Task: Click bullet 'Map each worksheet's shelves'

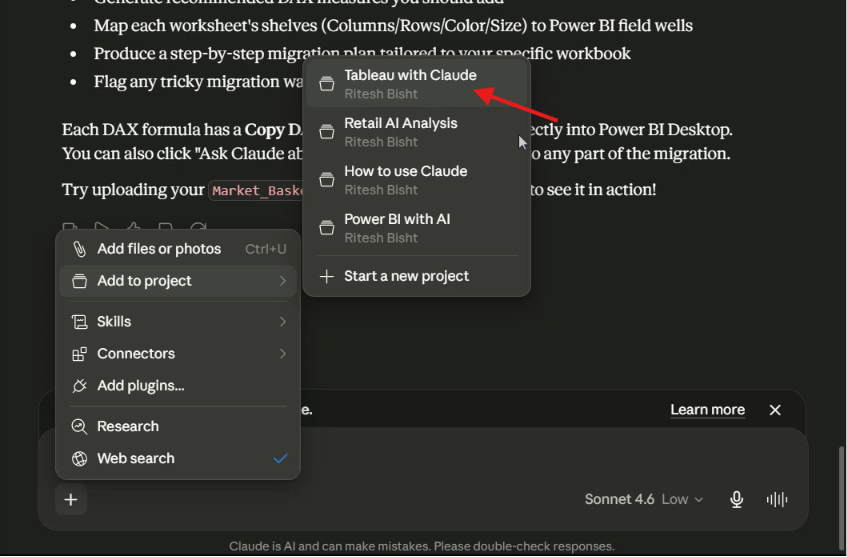Action: point(393,25)
